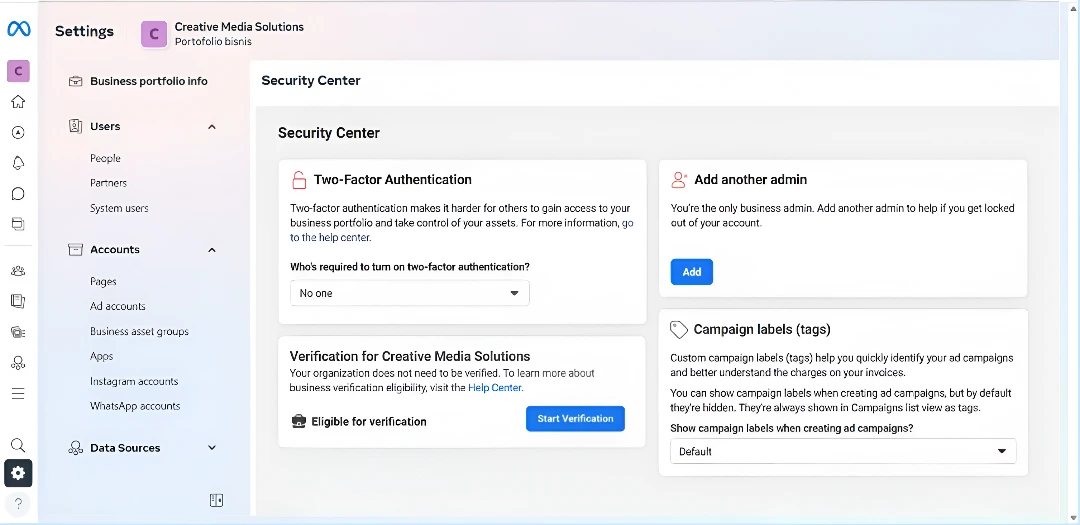Open the Help question mark icon

pos(18,505)
